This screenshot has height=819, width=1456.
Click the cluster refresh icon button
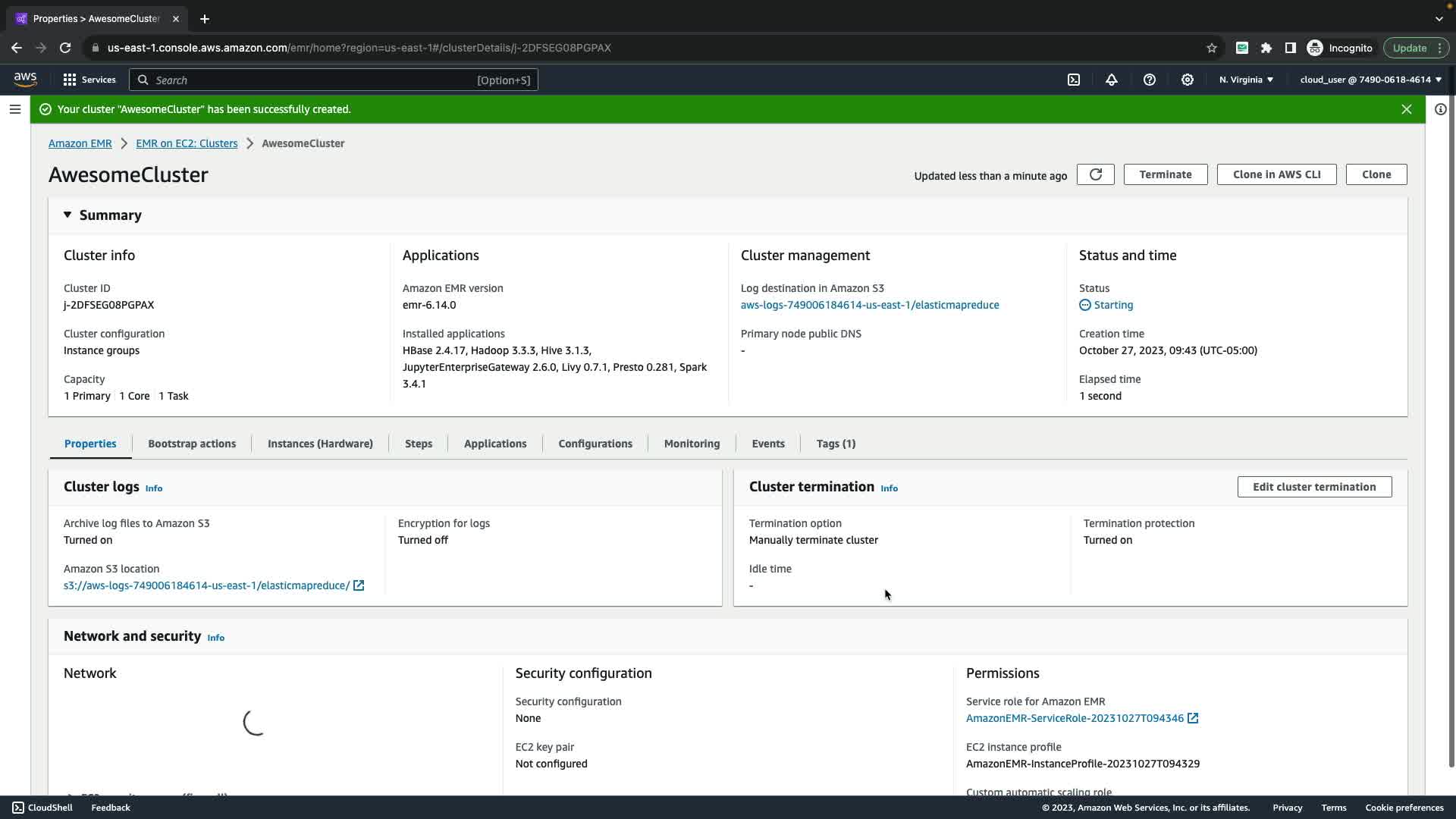(1095, 174)
